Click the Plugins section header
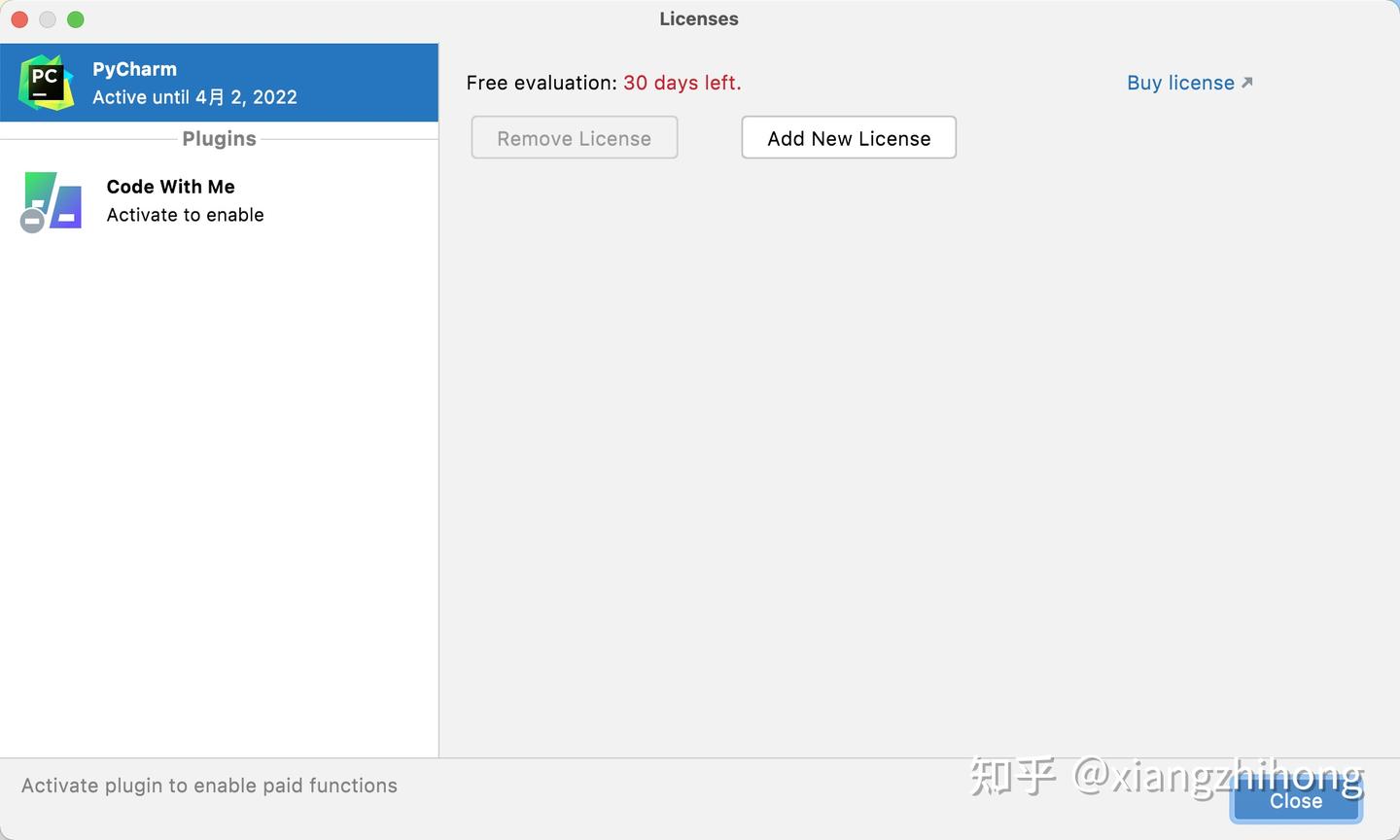The image size is (1400, 840). pos(219,138)
